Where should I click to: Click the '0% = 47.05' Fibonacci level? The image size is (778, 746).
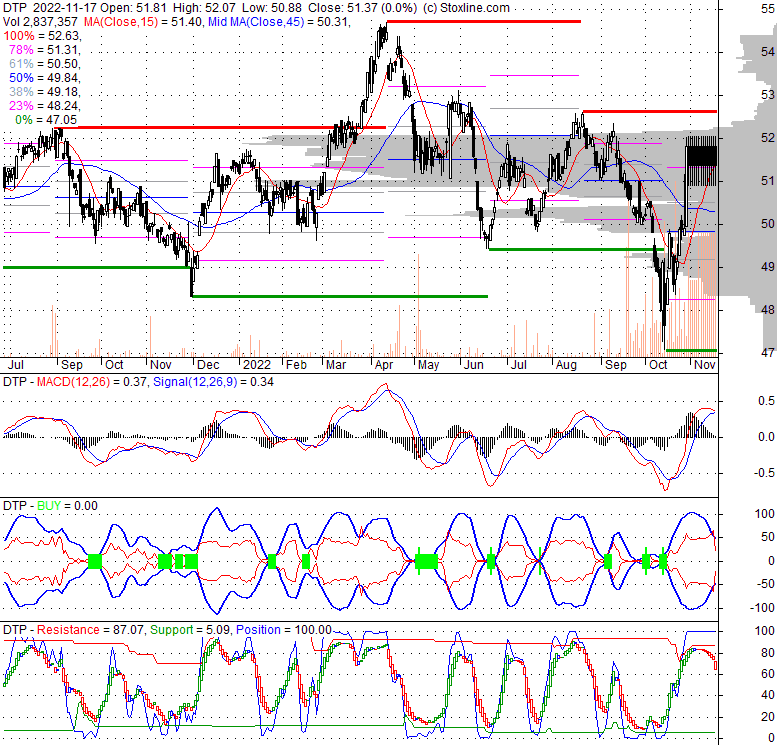[46, 120]
